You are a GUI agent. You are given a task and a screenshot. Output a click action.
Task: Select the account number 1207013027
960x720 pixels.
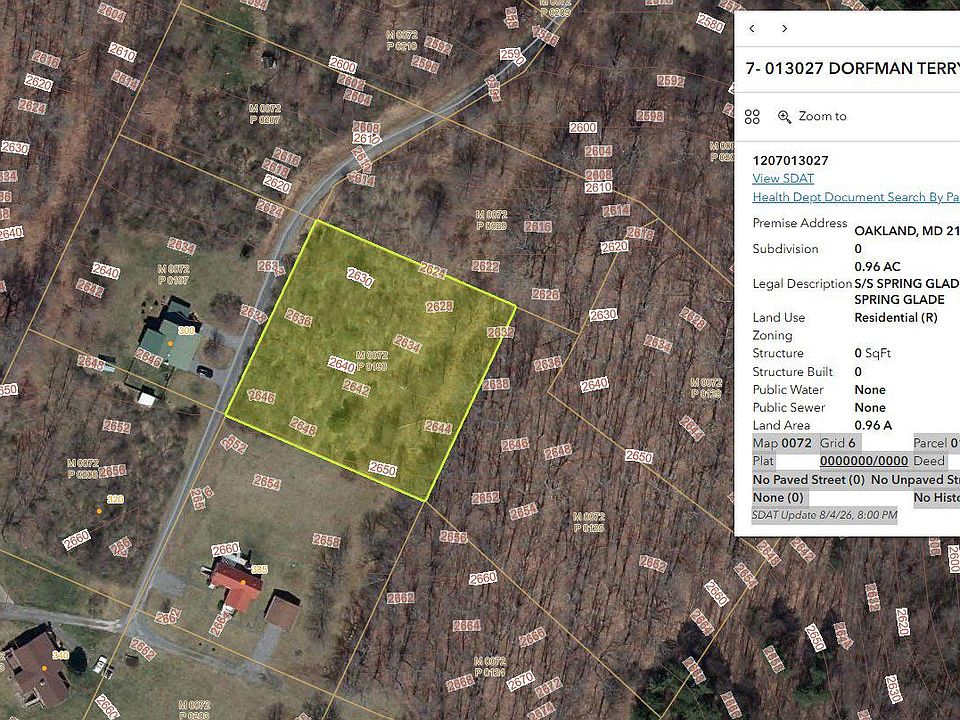[x=790, y=160]
